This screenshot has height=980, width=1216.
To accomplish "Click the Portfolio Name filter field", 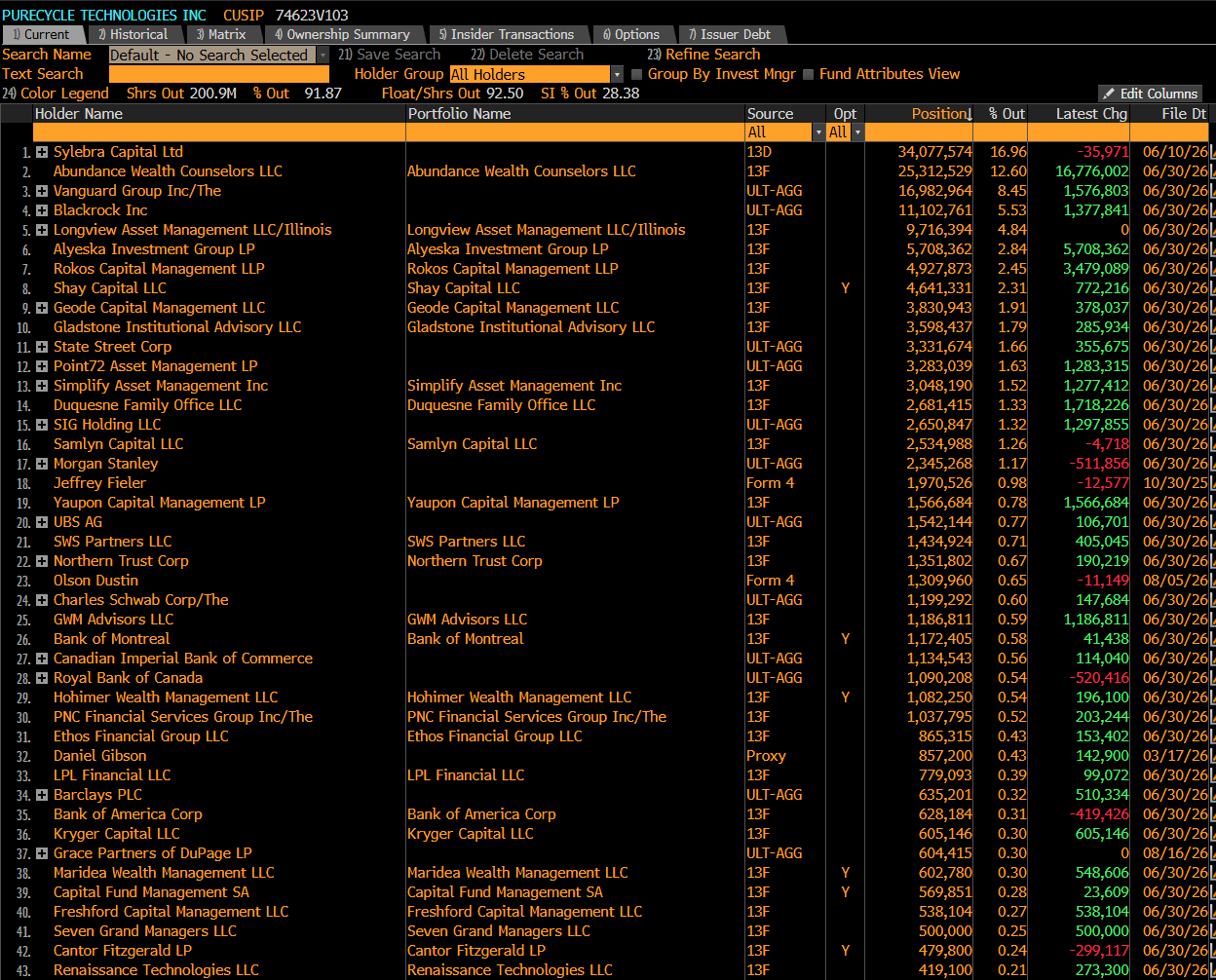I will click(x=575, y=132).
